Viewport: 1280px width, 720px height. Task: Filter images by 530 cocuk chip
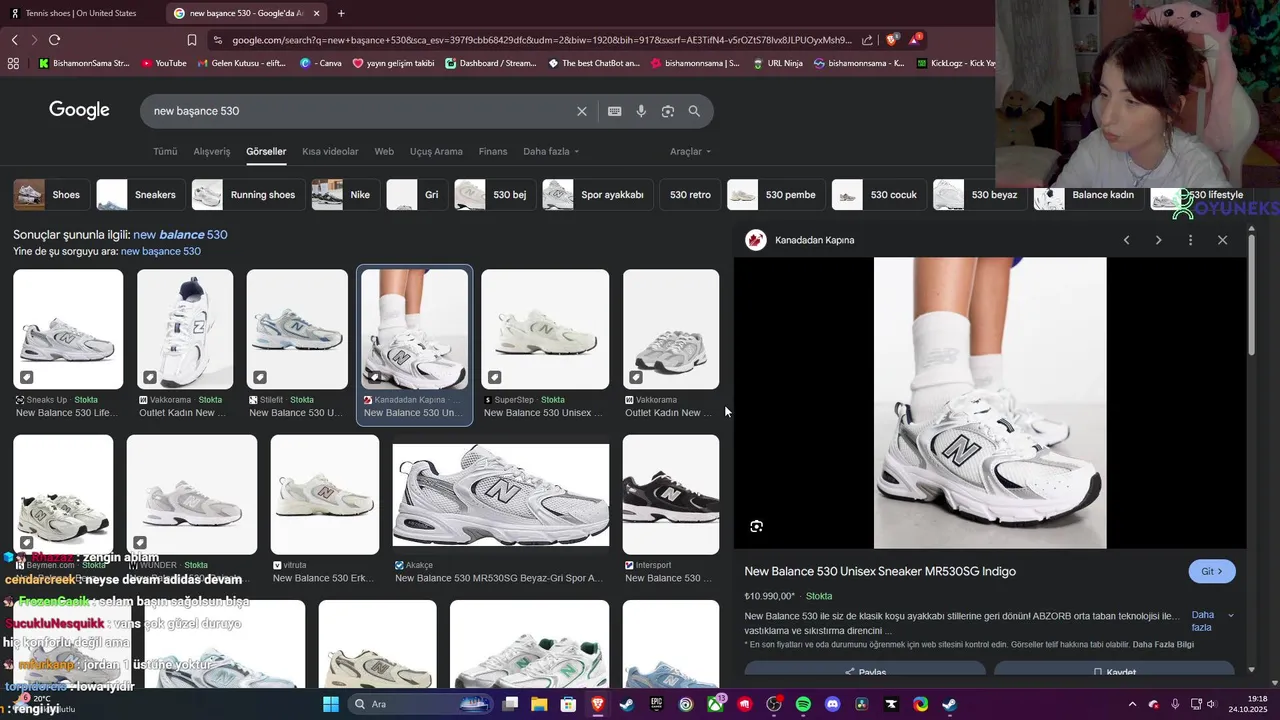pos(878,195)
